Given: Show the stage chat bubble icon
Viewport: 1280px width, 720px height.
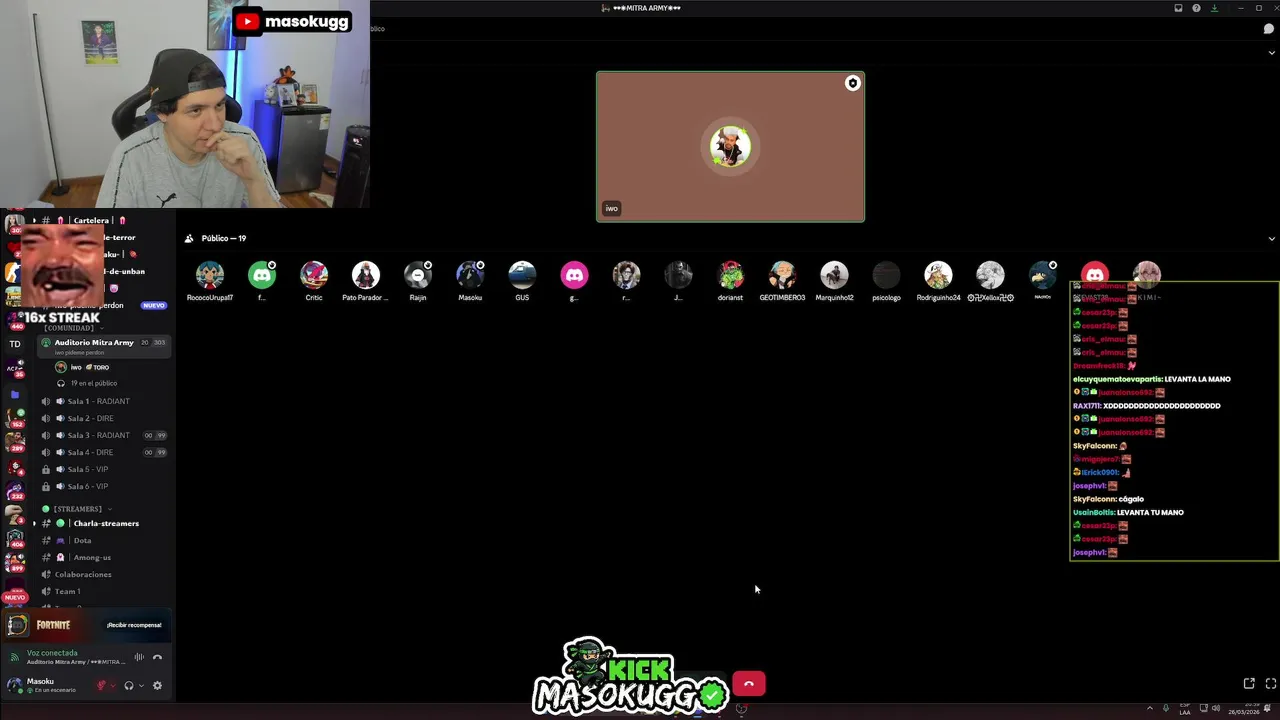Looking at the screenshot, I should (x=1269, y=29).
